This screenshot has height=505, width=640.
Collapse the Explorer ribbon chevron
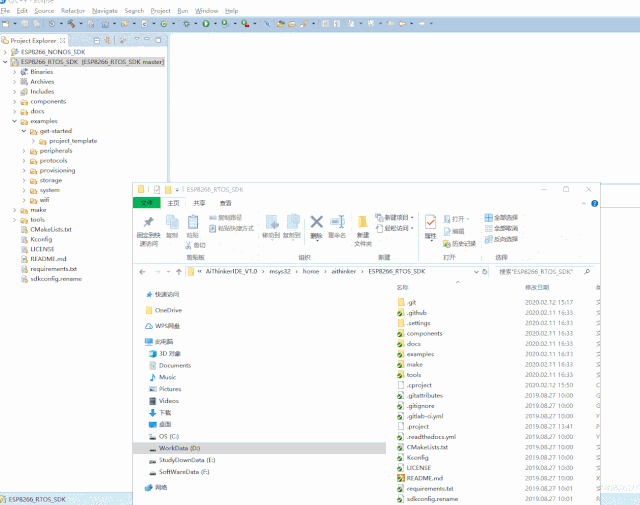pos(583,203)
